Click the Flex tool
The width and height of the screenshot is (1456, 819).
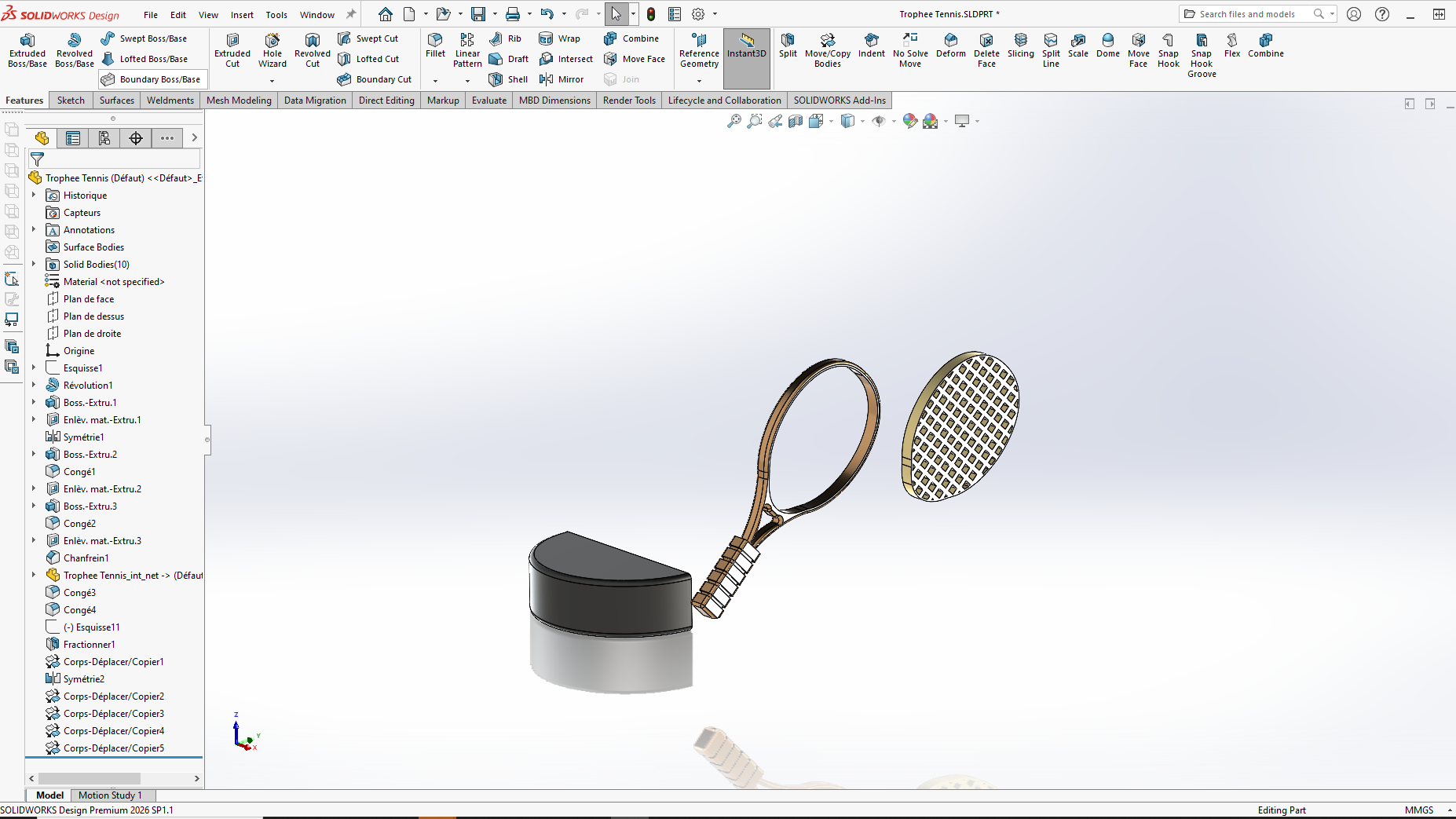(x=1232, y=46)
